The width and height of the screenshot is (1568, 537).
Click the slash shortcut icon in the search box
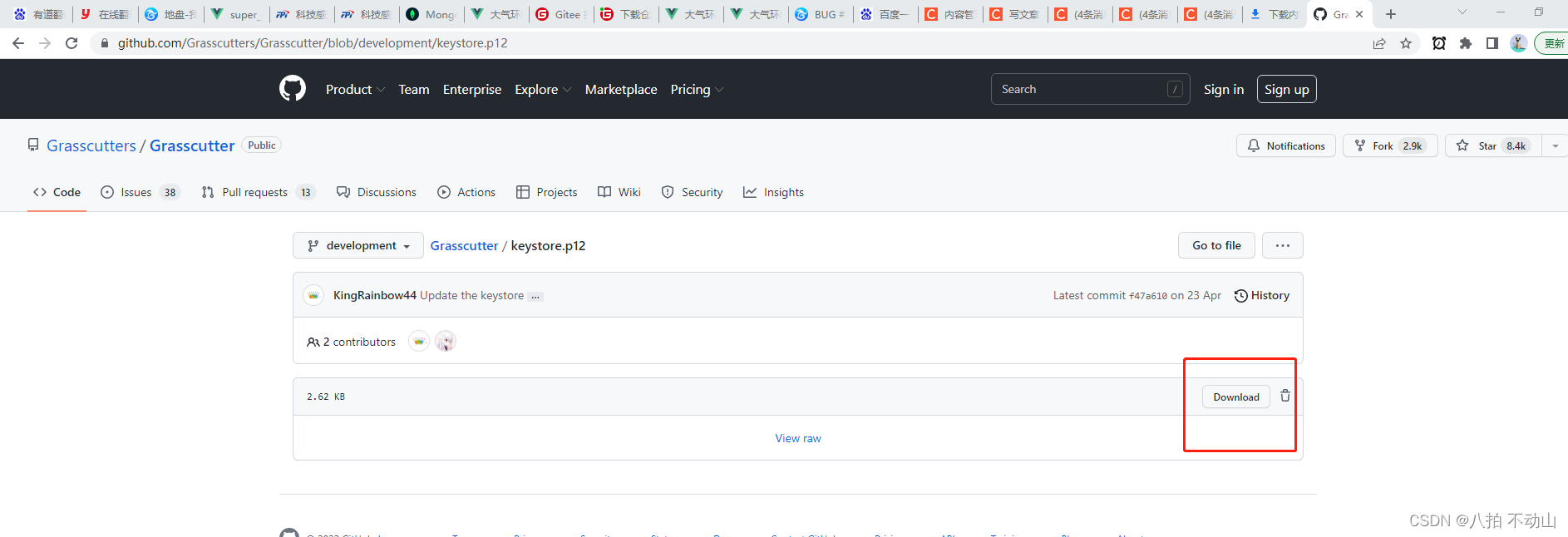point(1175,89)
